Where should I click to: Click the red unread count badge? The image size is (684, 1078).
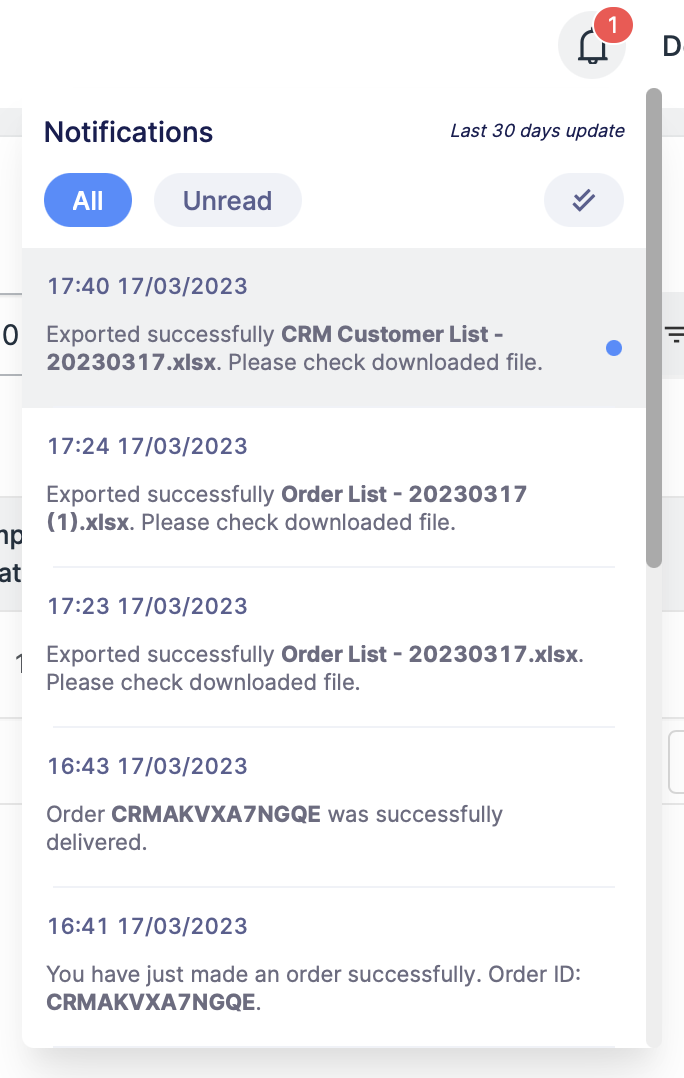613,24
